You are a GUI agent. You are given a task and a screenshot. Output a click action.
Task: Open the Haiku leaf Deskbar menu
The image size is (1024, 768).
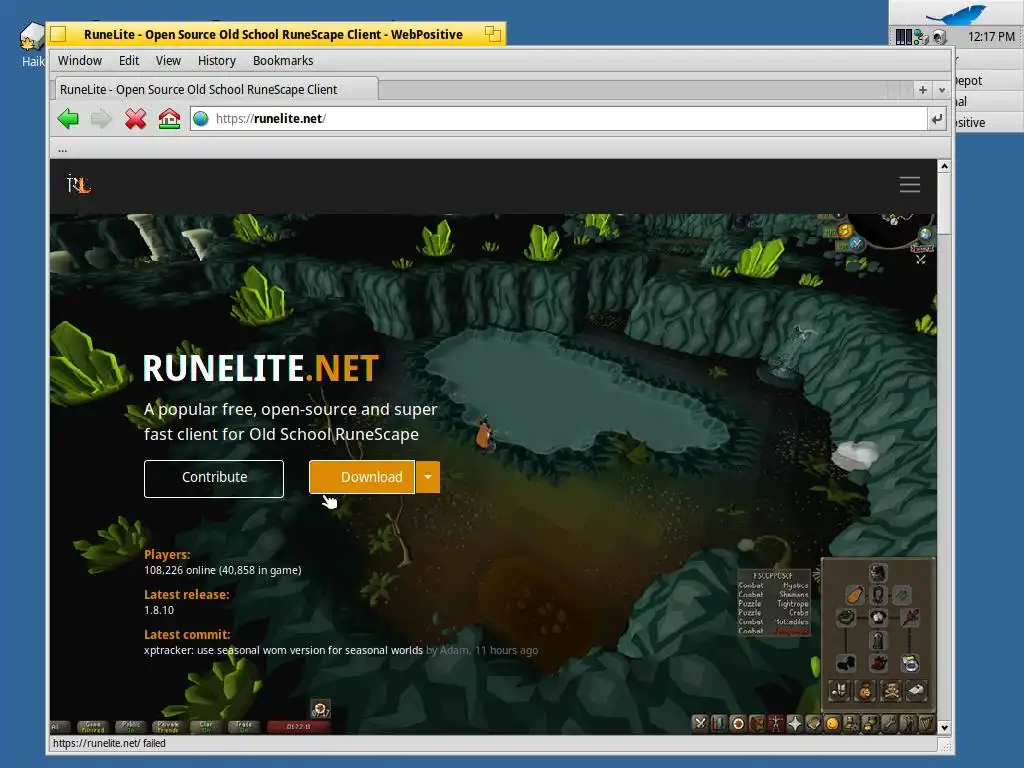pos(957,13)
